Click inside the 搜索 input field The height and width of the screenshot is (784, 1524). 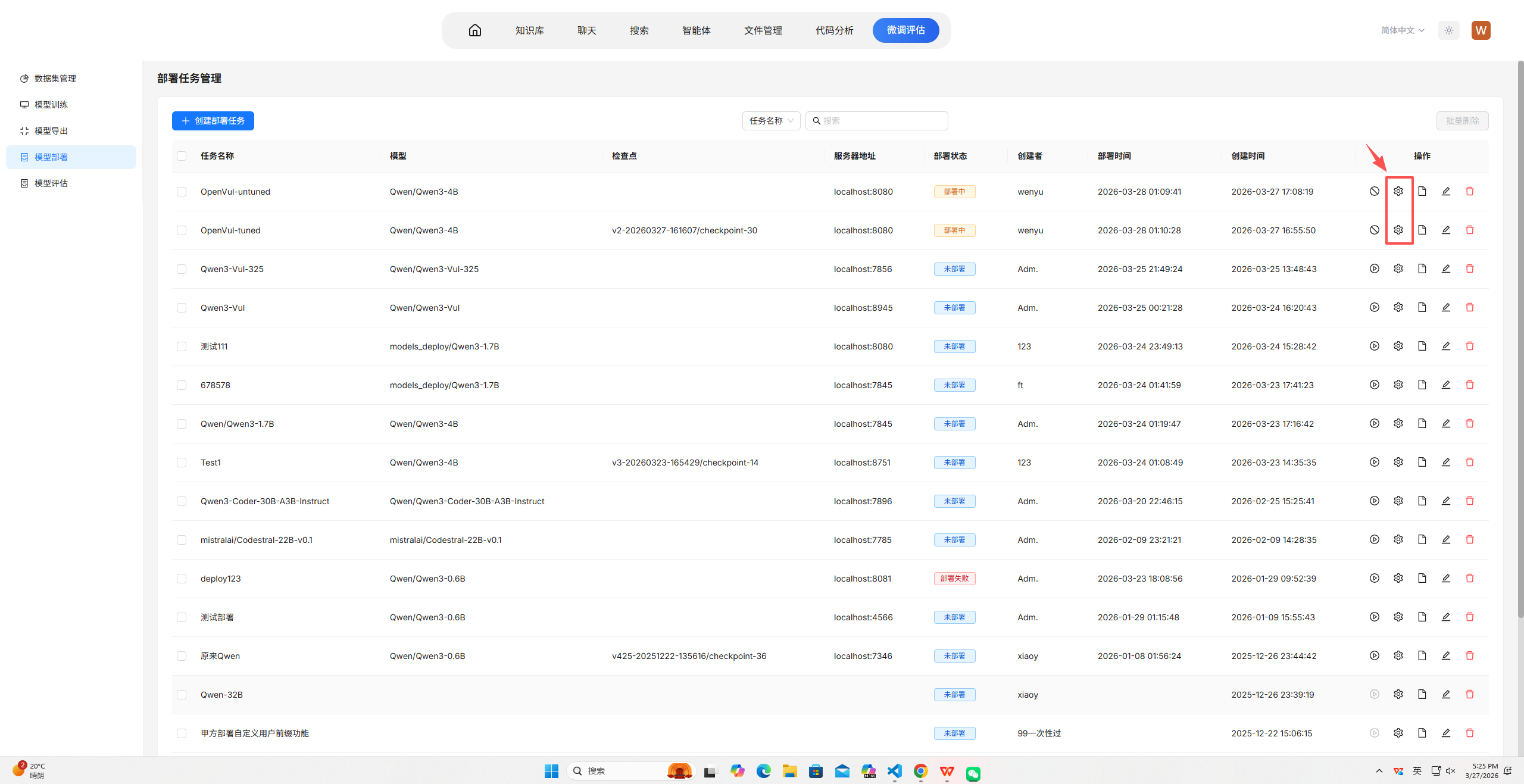click(876, 120)
